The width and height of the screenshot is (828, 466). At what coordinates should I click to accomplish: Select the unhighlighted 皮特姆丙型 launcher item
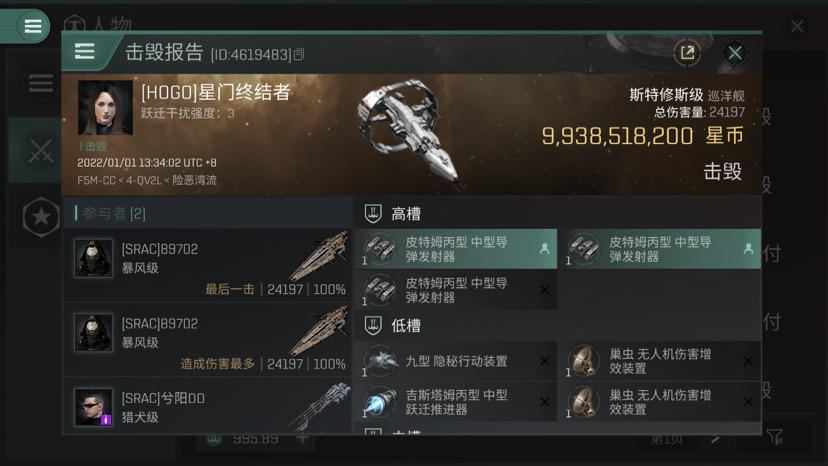(456, 290)
